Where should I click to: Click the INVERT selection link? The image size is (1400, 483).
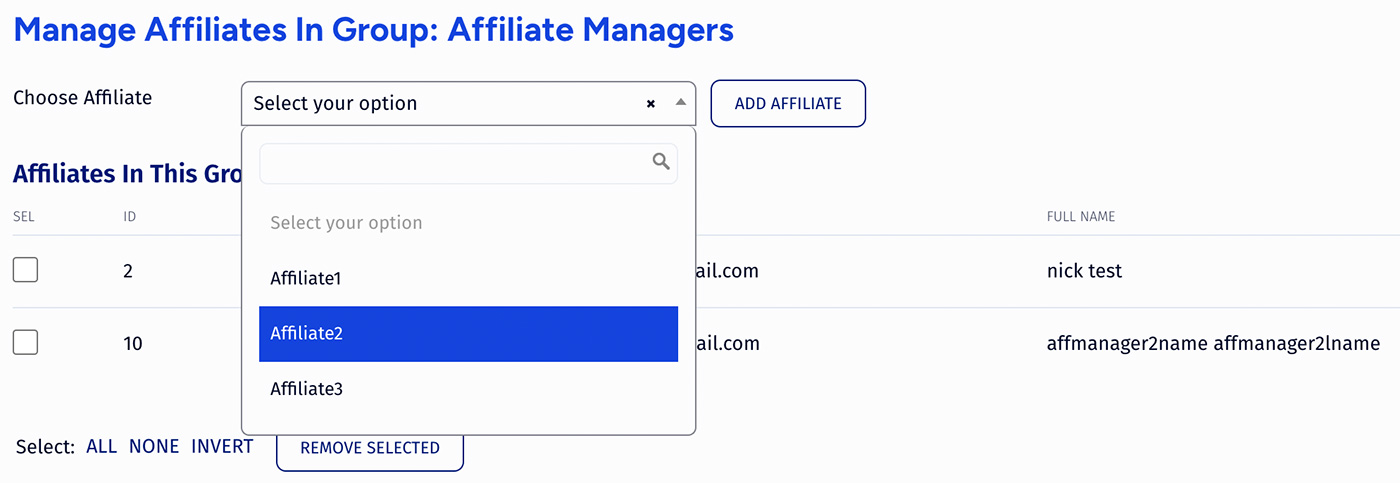click(x=222, y=447)
